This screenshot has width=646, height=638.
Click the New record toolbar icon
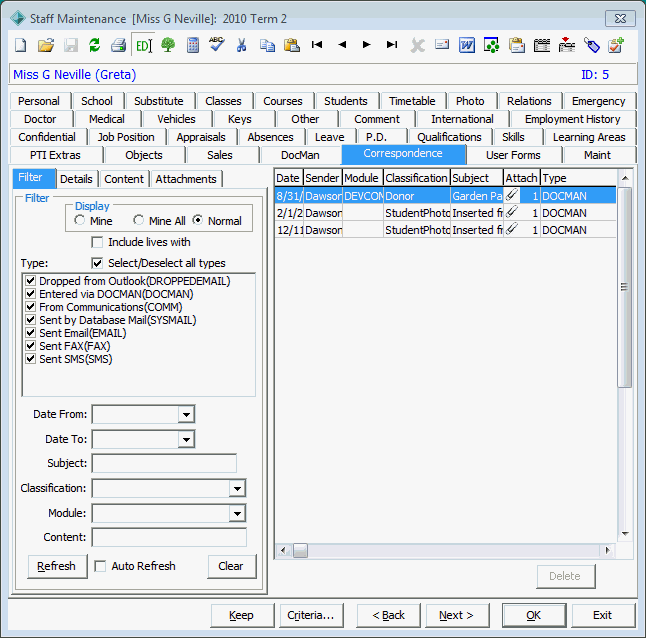click(21, 45)
